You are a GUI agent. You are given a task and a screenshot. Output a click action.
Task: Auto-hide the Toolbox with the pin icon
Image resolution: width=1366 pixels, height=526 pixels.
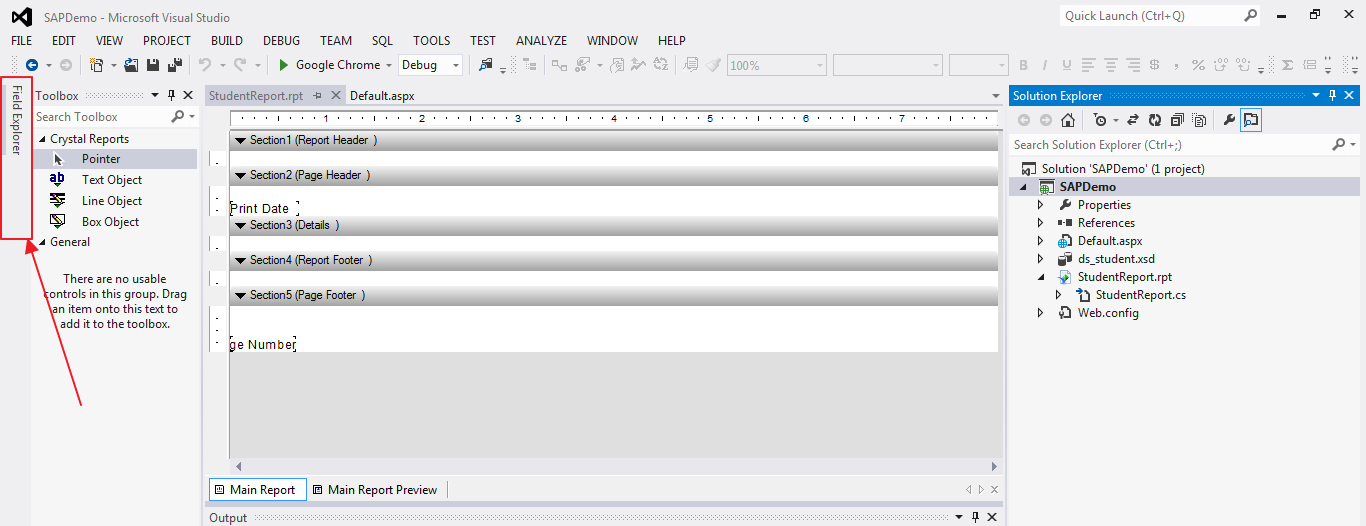tap(171, 96)
